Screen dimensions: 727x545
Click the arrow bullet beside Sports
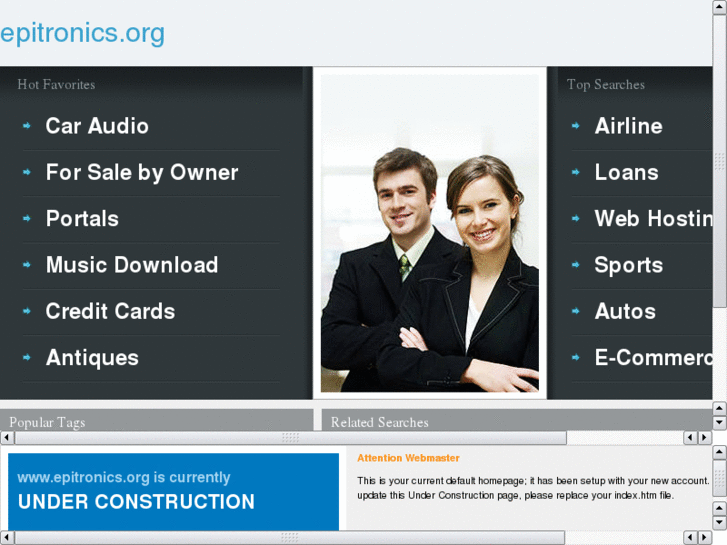pos(575,264)
